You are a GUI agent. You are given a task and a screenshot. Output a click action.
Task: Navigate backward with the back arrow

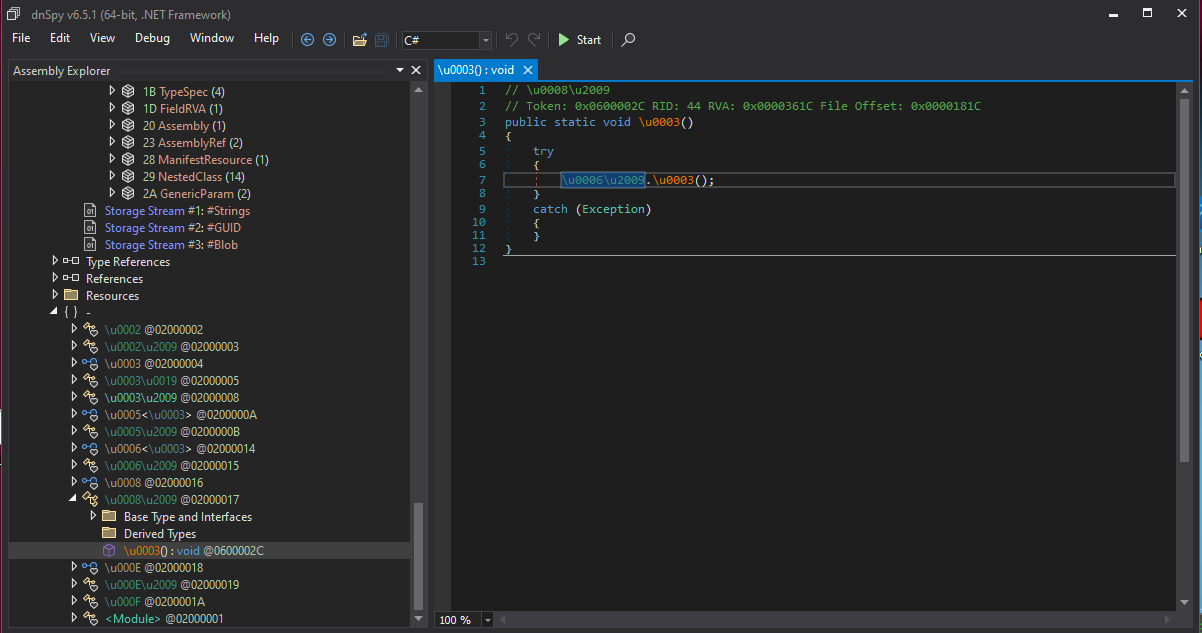(x=307, y=40)
